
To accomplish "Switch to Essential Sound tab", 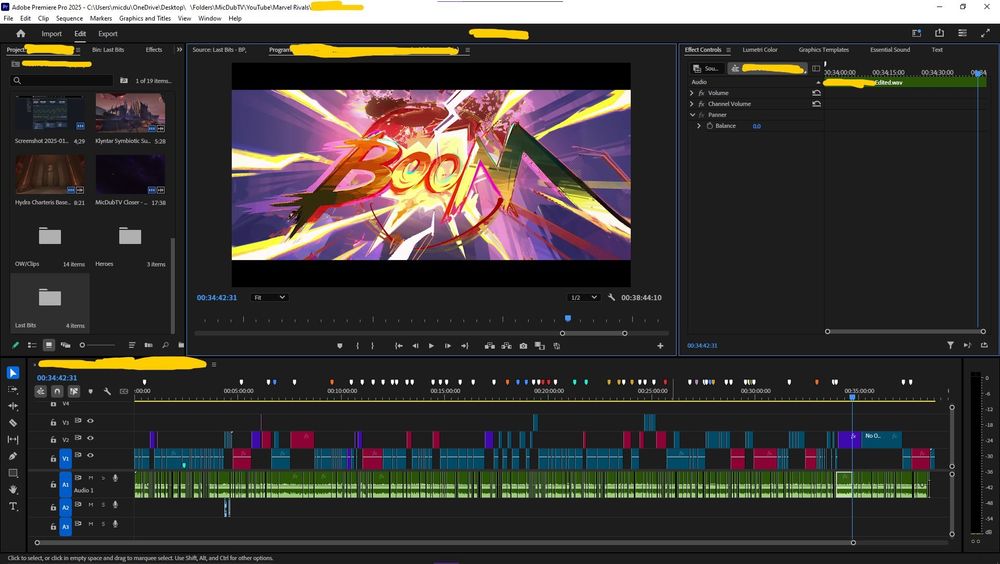I will click(x=890, y=50).
